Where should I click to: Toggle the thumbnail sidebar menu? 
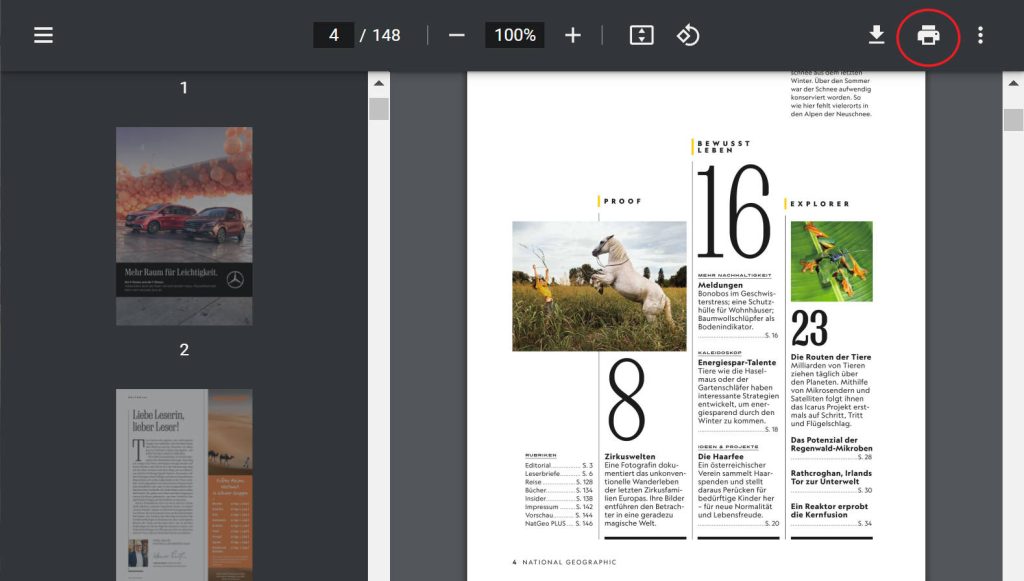[42, 34]
